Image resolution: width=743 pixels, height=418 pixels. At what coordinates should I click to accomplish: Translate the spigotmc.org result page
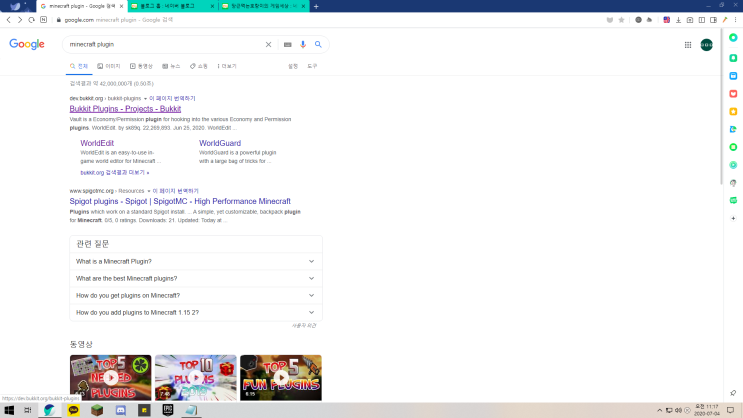point(175,191)
